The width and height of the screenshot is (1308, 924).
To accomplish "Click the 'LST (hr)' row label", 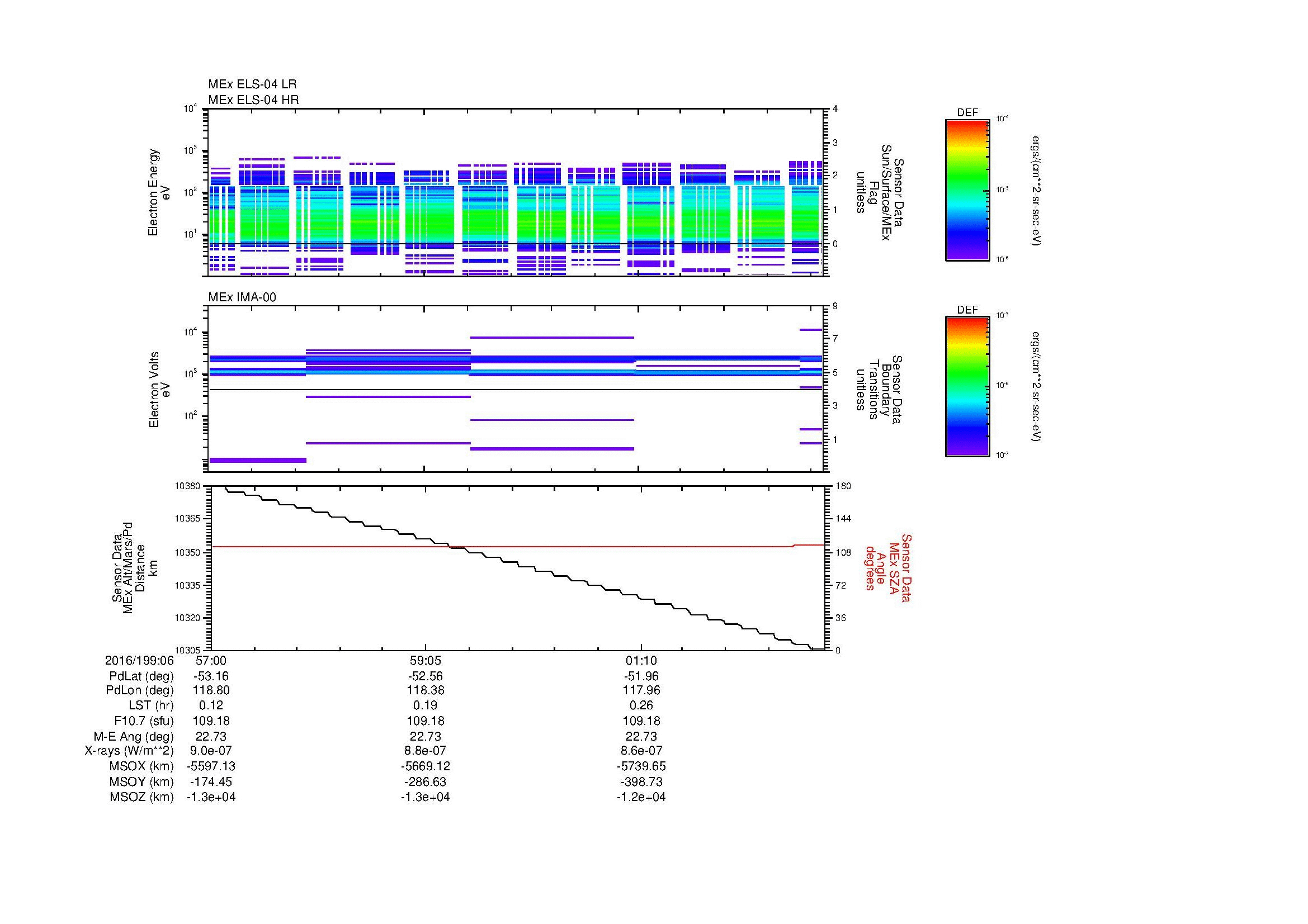I will coord(151,706).
